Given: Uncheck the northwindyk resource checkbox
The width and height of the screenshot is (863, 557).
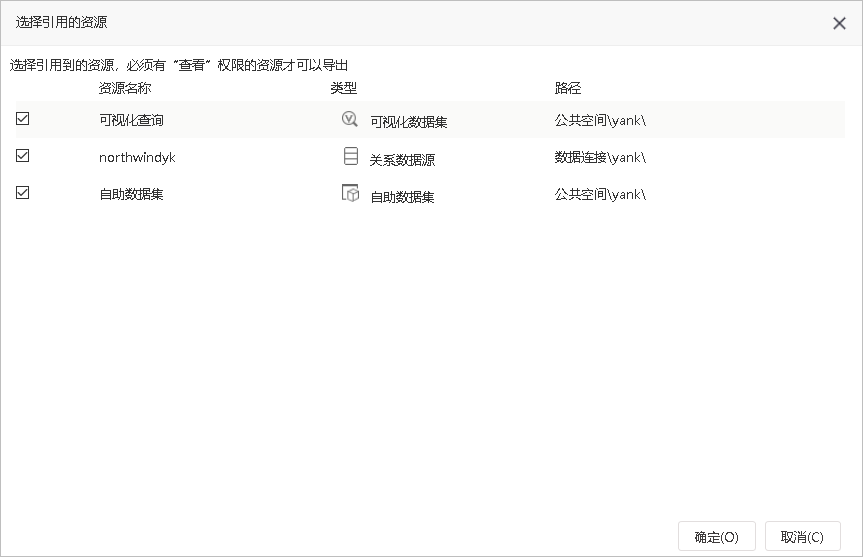Looking at the screenshot, I should pyautogui.click(x=23, y=156).
